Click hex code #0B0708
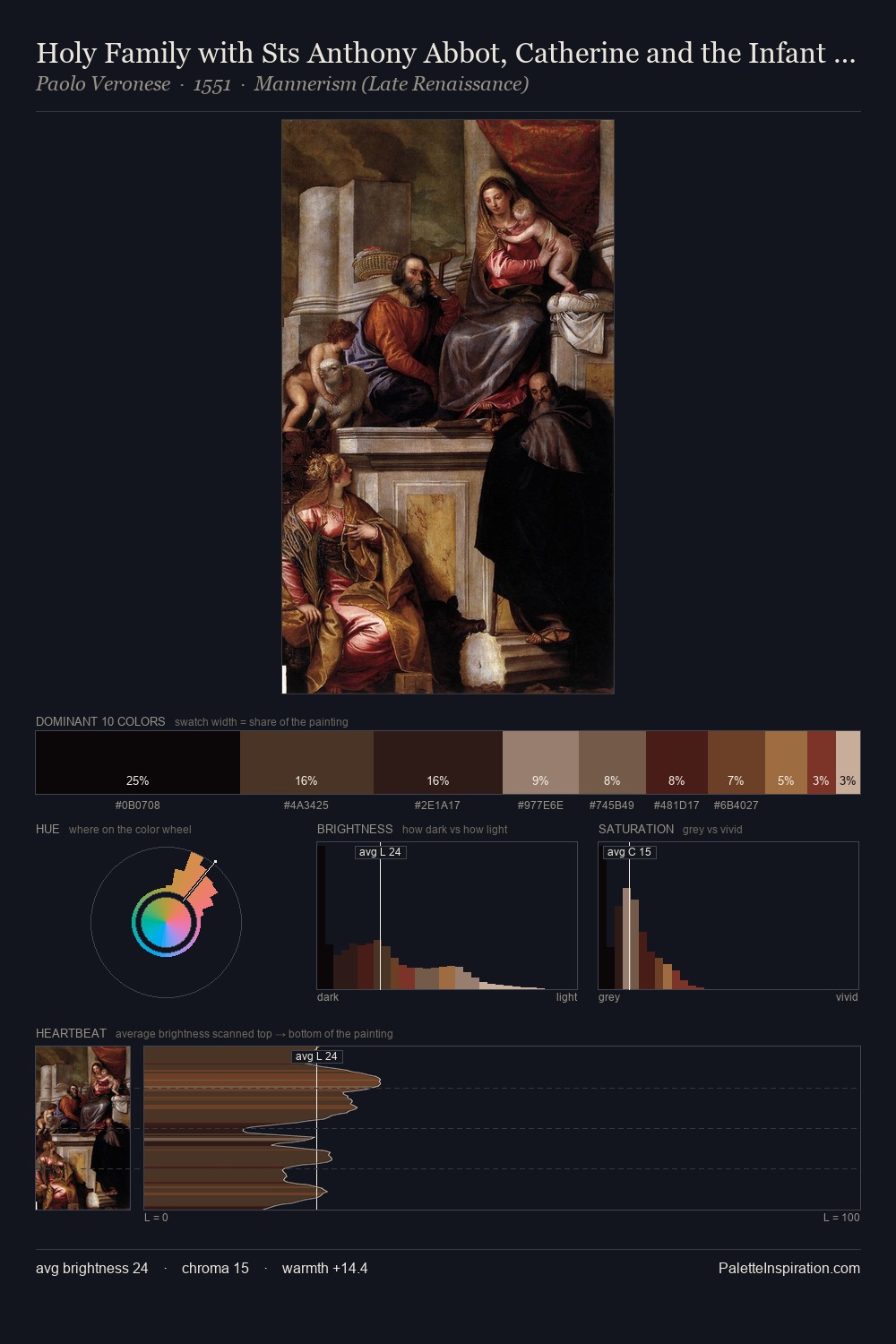 tap(138, 806)
